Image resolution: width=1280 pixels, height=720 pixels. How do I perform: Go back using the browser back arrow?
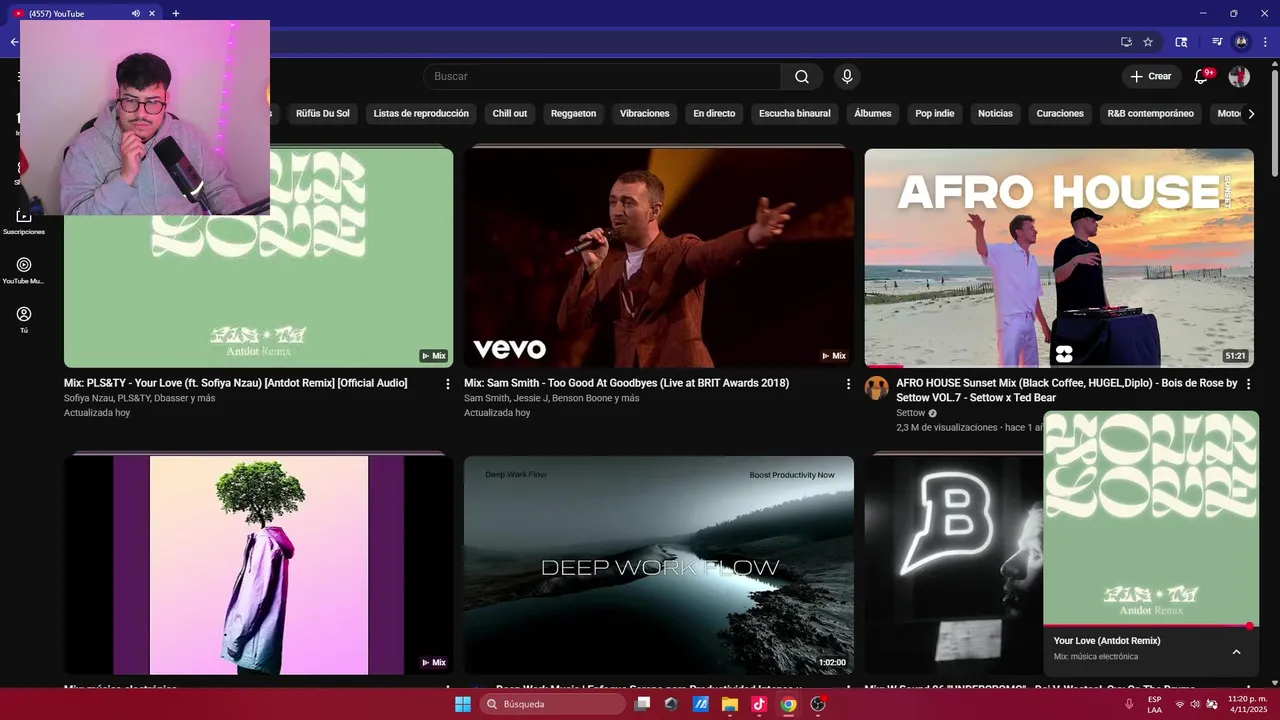tap(14, 42)
